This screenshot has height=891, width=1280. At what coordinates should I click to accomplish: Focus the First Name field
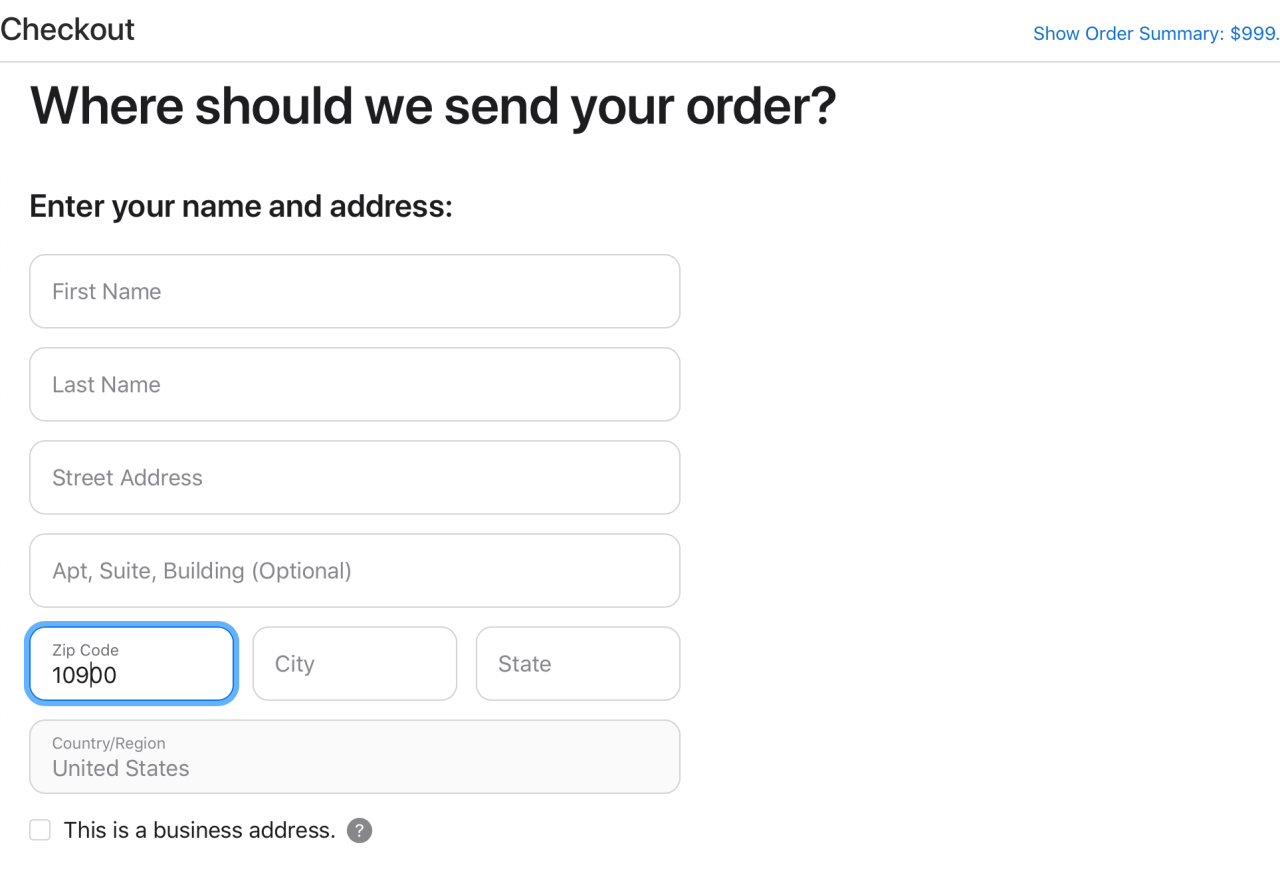coord(355,291)
